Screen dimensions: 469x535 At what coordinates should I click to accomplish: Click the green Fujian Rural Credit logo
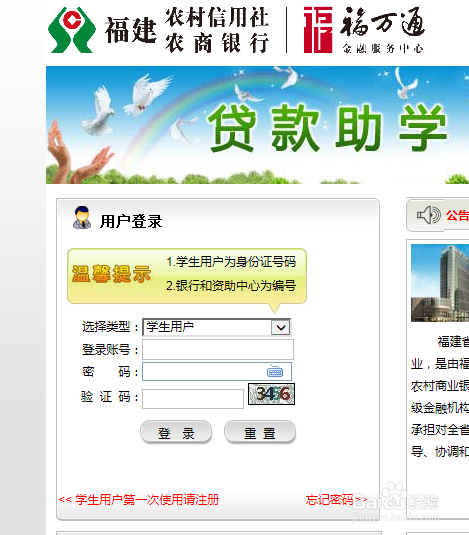[71, 30]
